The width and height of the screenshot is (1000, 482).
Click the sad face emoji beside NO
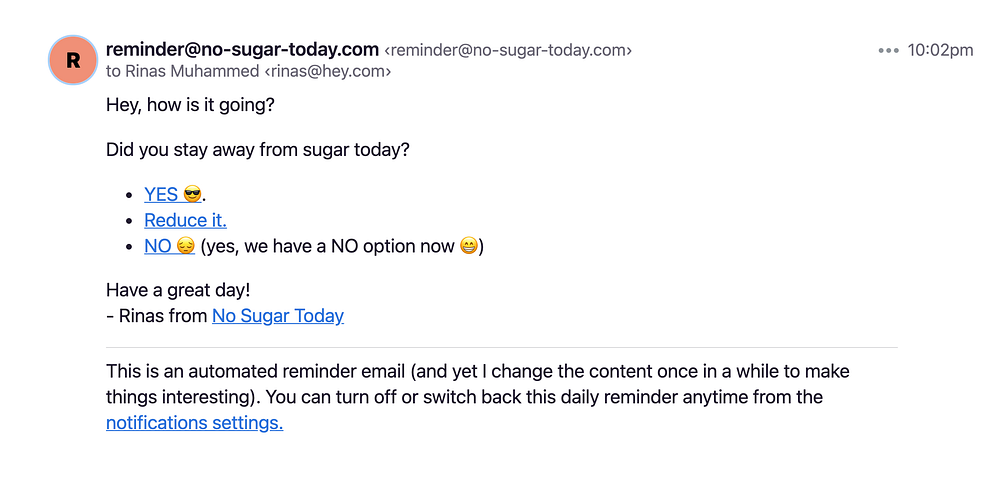(185, 246)
